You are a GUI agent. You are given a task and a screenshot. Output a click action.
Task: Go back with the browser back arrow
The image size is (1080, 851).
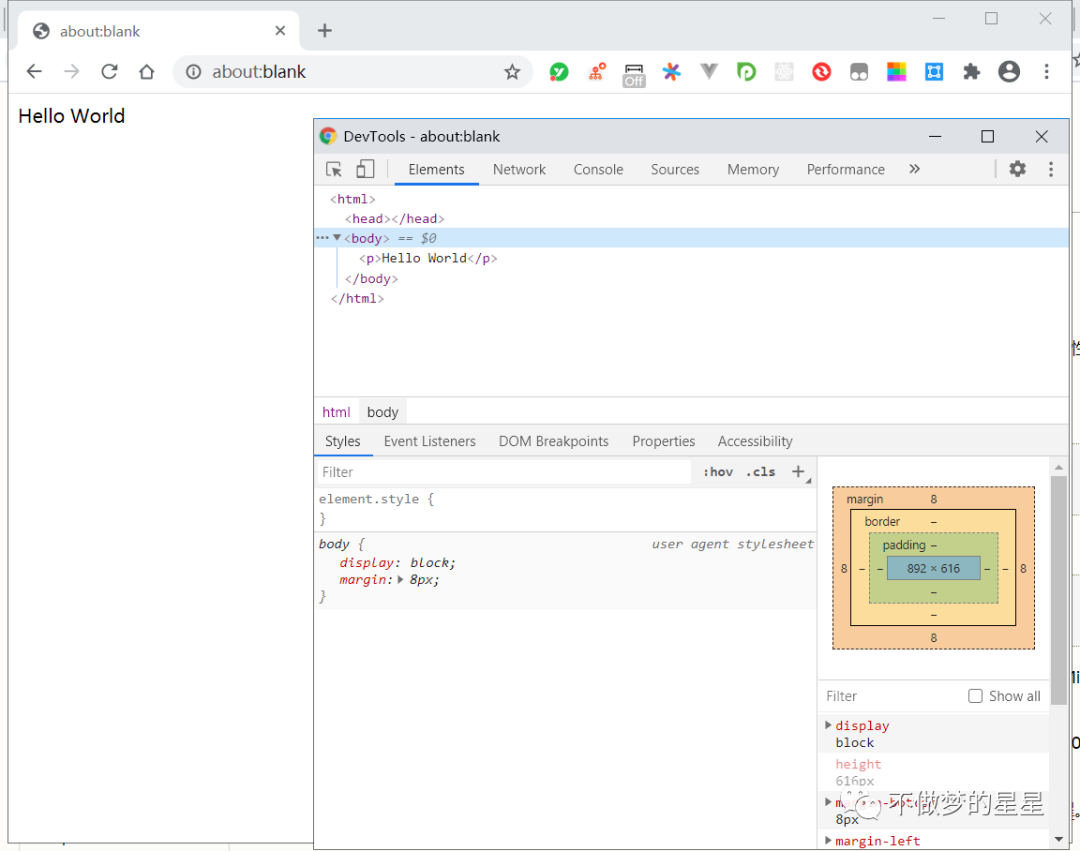(x=34, y=72)
